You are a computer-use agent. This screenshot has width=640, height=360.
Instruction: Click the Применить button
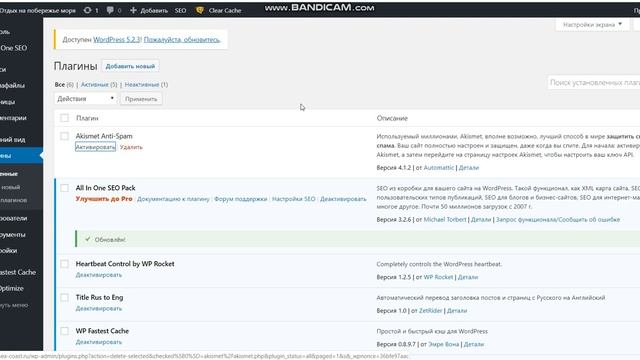point(141,99)
